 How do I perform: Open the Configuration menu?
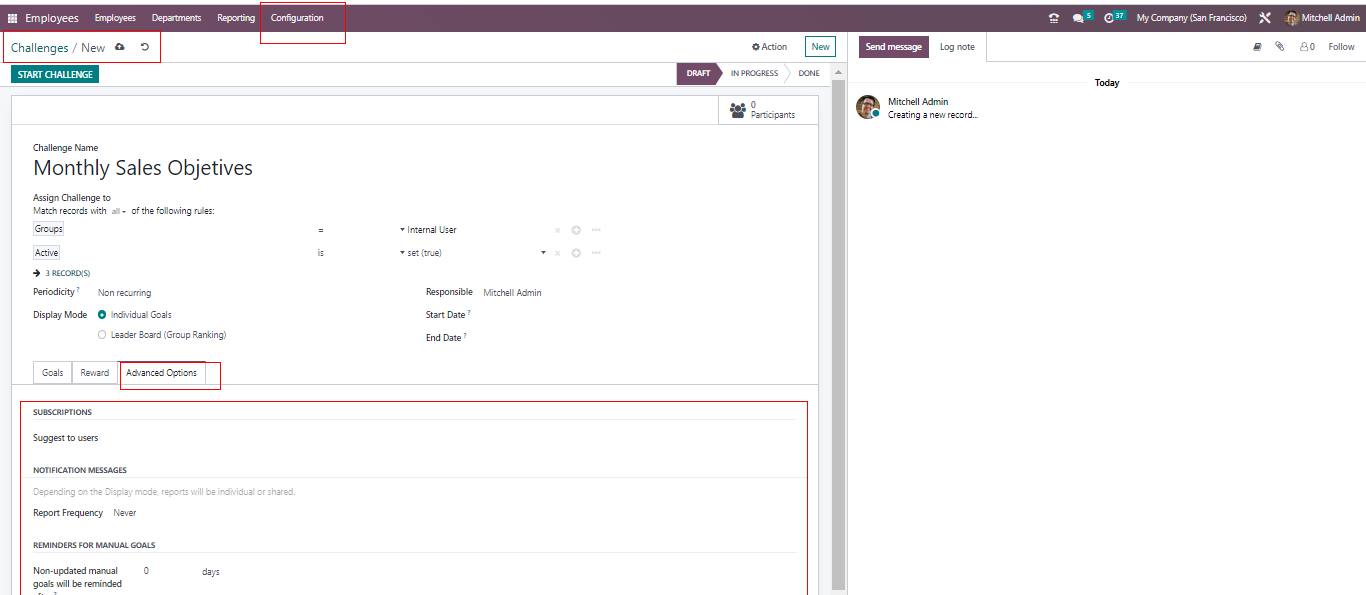[297, 18]
